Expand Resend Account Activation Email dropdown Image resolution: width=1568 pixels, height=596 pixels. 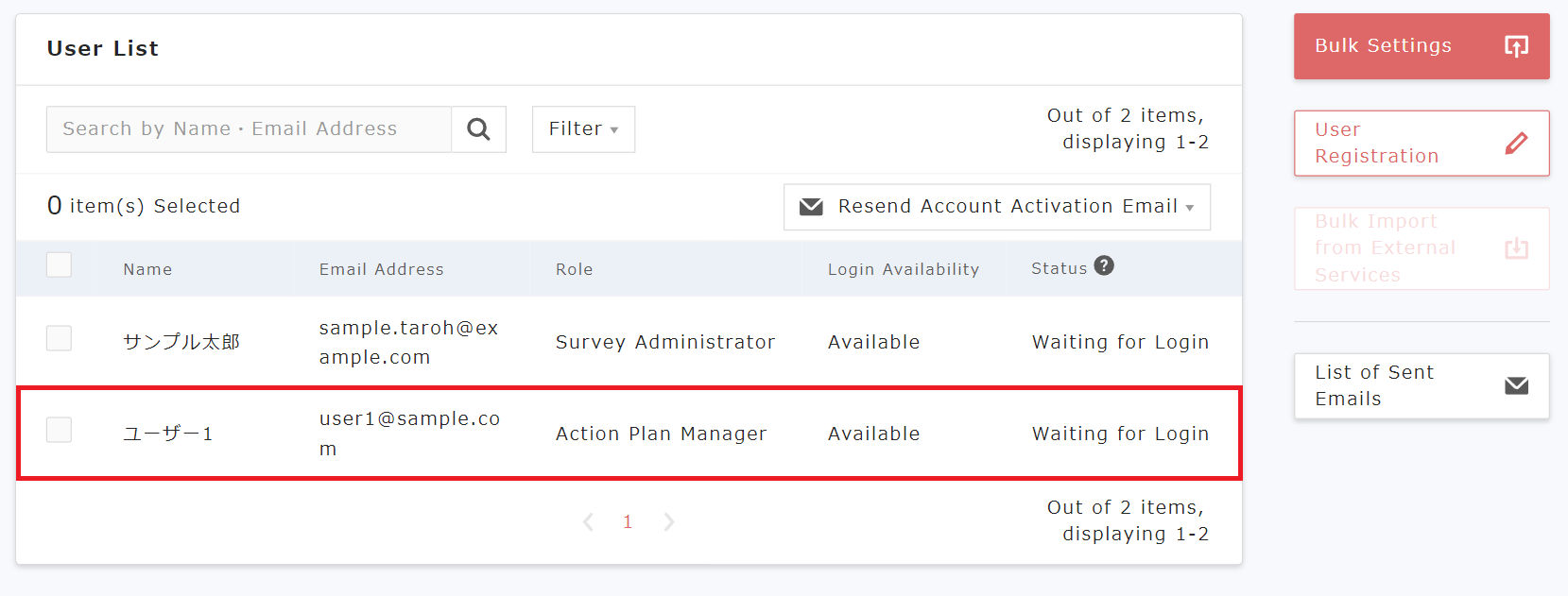(1189, 208)
